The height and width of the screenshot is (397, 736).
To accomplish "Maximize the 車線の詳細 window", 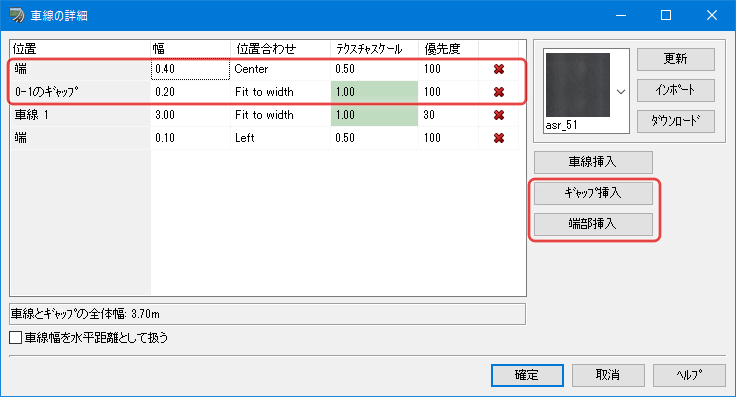I will (666, 15).
